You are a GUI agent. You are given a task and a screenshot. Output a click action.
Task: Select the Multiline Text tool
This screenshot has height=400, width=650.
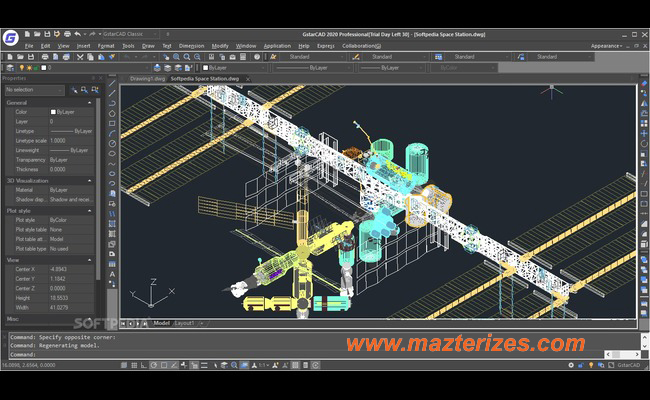(x=112, y=274)
